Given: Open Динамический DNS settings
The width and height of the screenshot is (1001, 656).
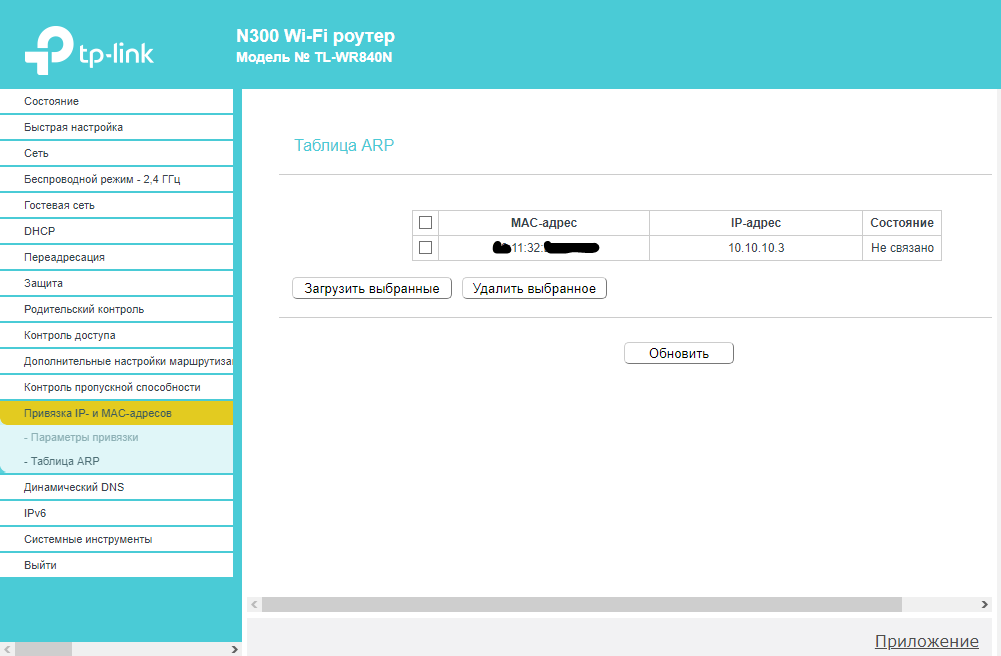Looking at the screenshot, I should tap(116, 487).
